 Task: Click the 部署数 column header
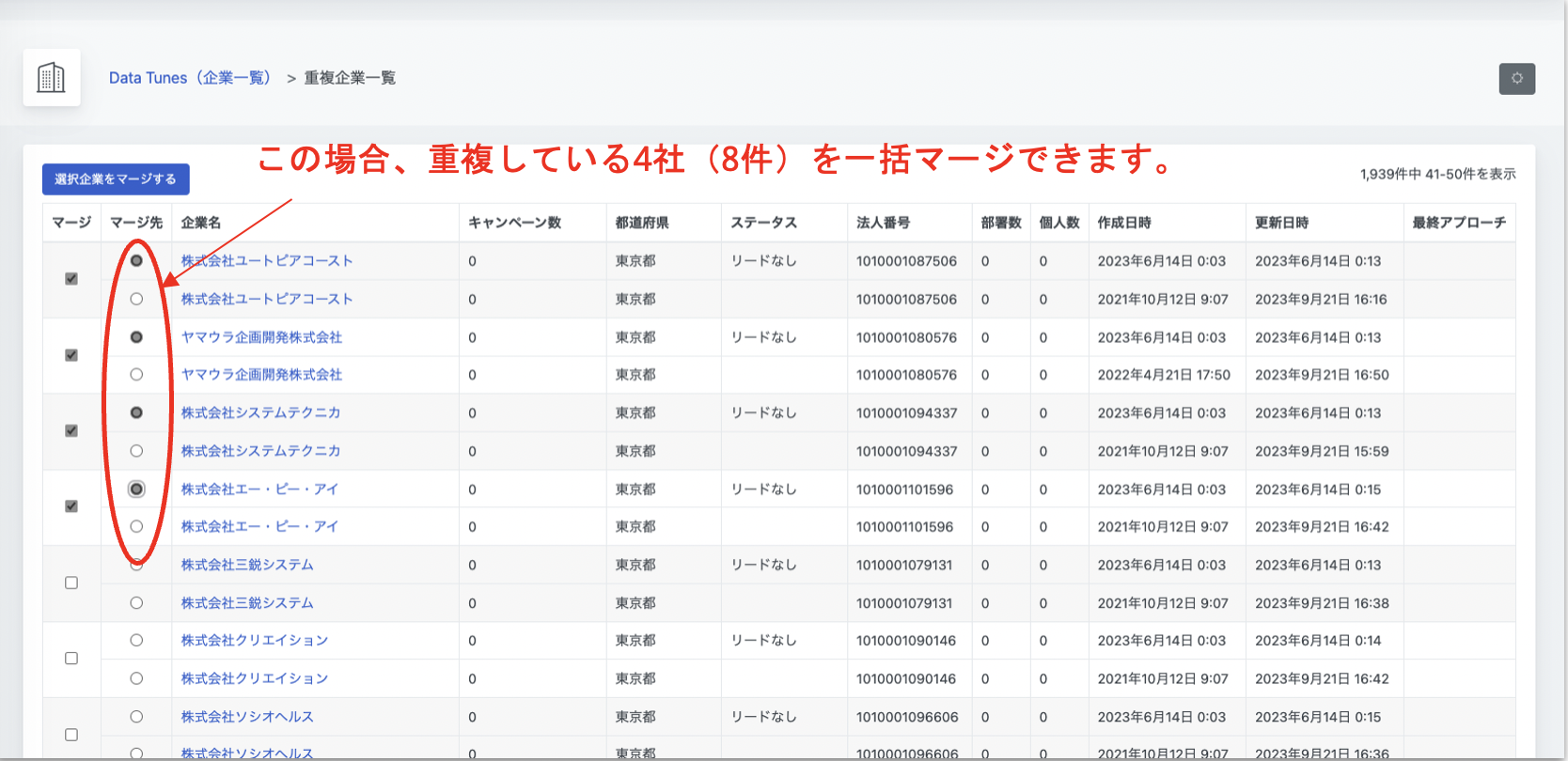tap(1001, 223)
